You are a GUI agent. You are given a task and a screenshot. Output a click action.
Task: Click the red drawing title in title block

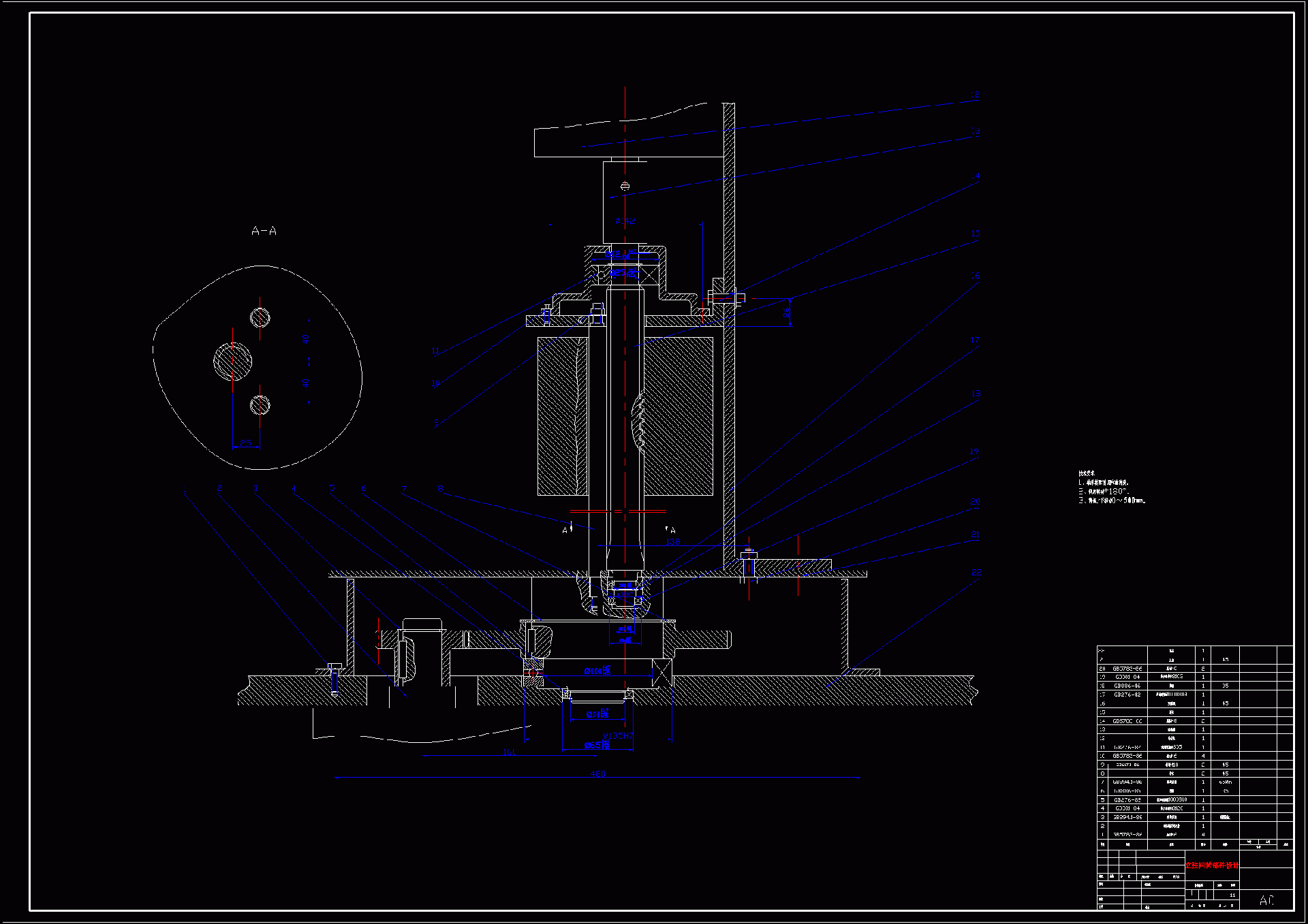tap(1211, 865)
